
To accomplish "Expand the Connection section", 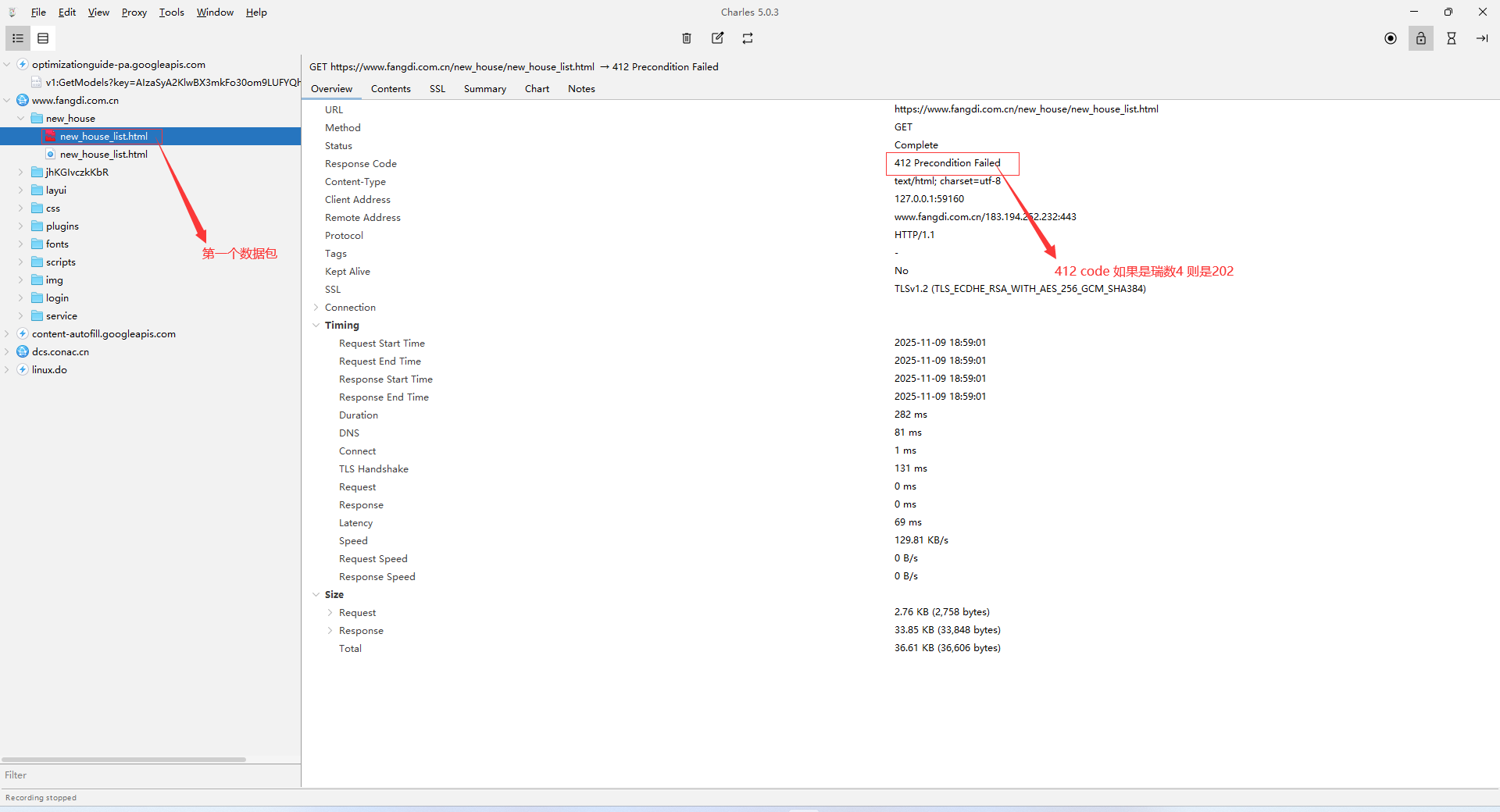I will tap(316, 308).
